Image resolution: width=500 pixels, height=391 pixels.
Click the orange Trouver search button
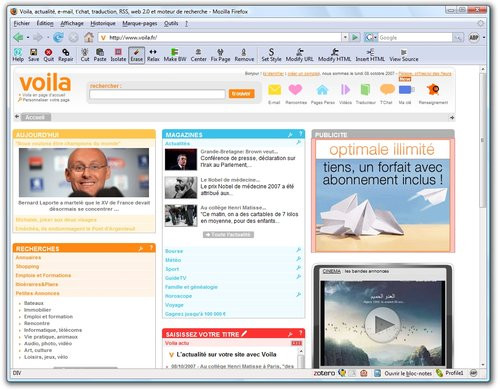pos(242,94)
